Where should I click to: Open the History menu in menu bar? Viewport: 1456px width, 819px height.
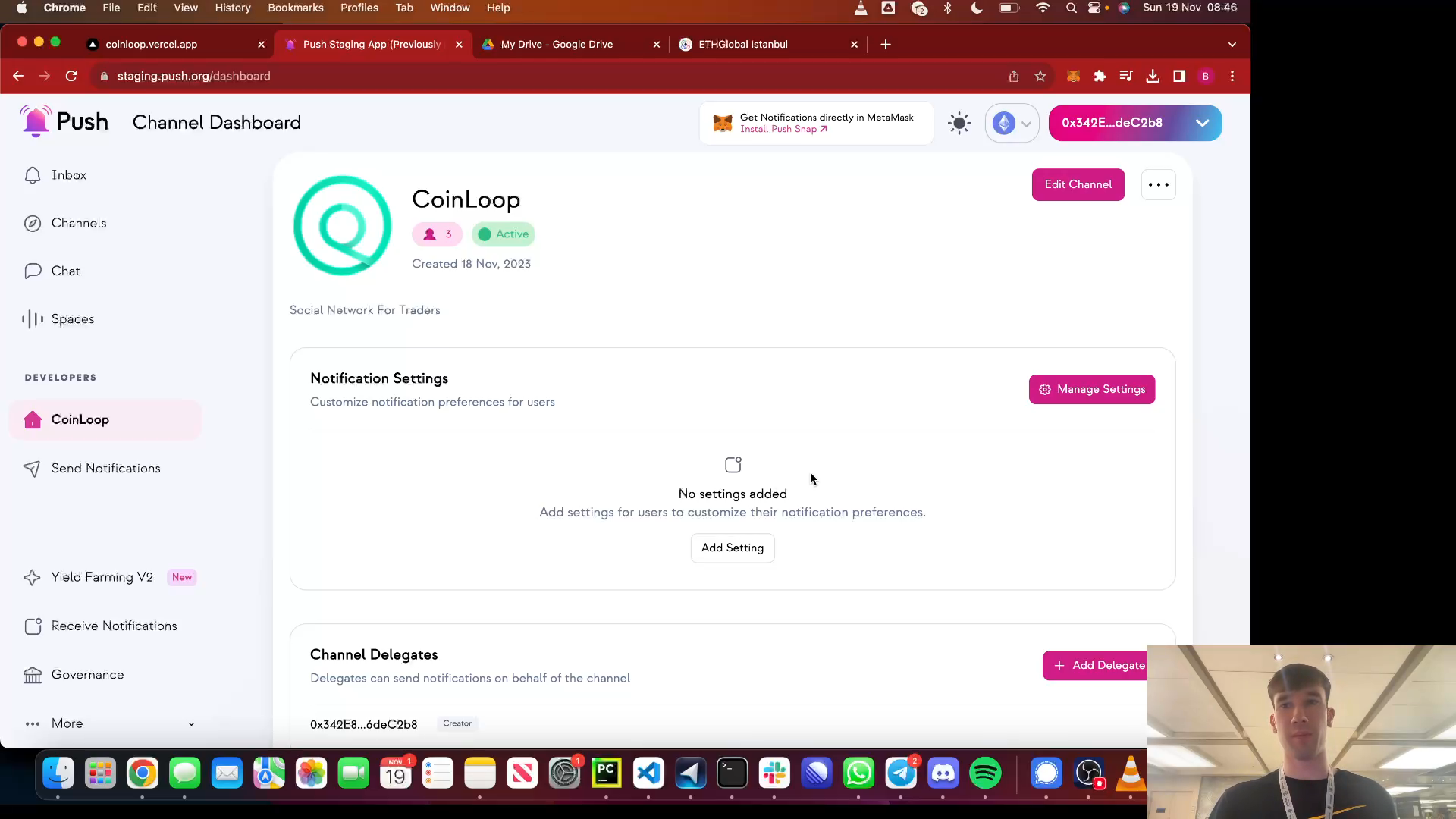click(233, 8)
